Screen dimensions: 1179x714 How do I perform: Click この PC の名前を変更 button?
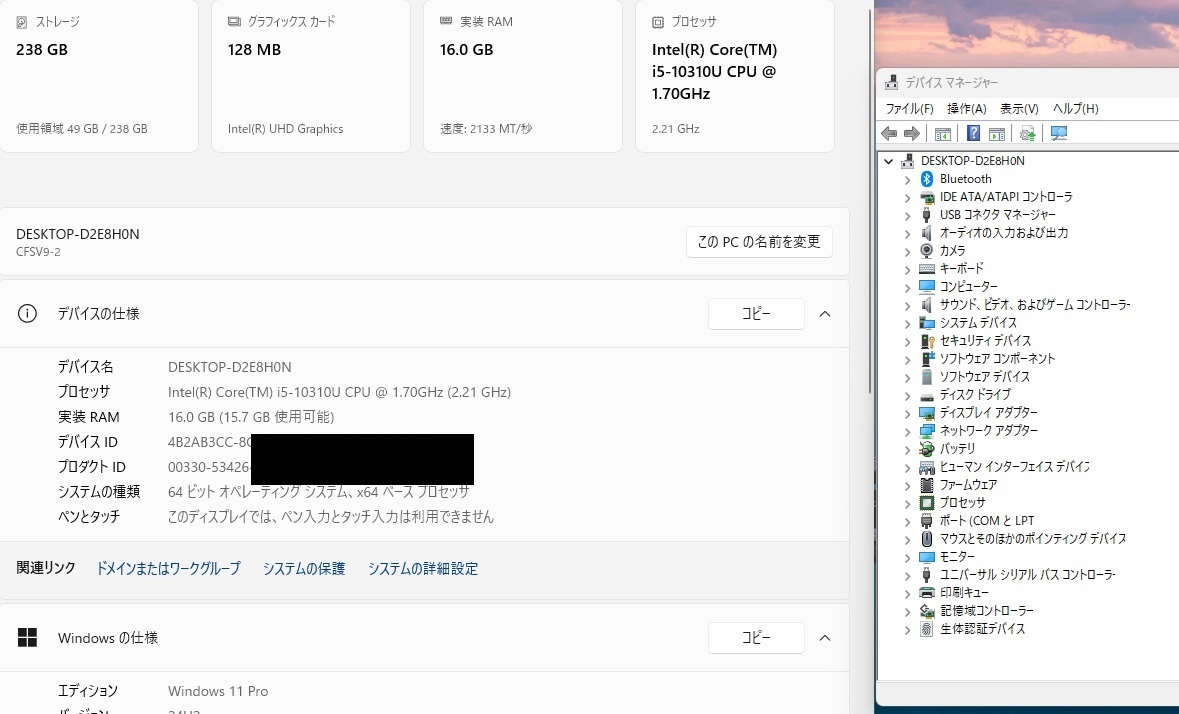click(759, 242)
